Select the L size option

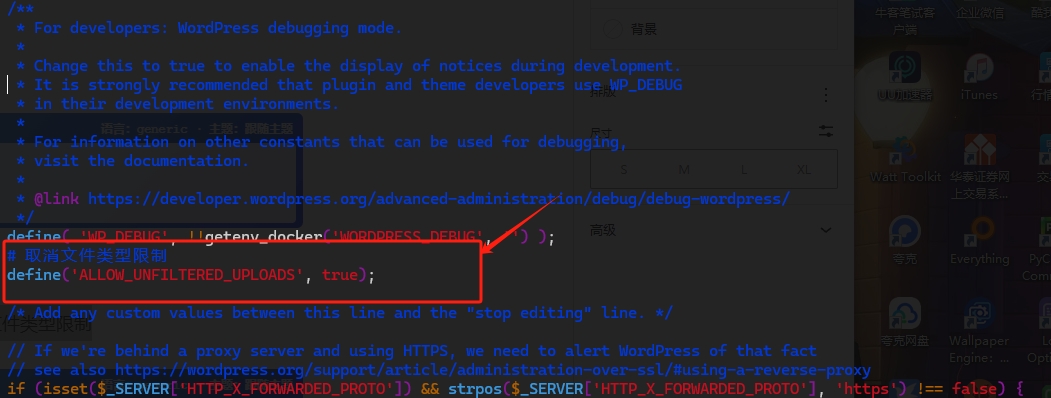[743, 170]
